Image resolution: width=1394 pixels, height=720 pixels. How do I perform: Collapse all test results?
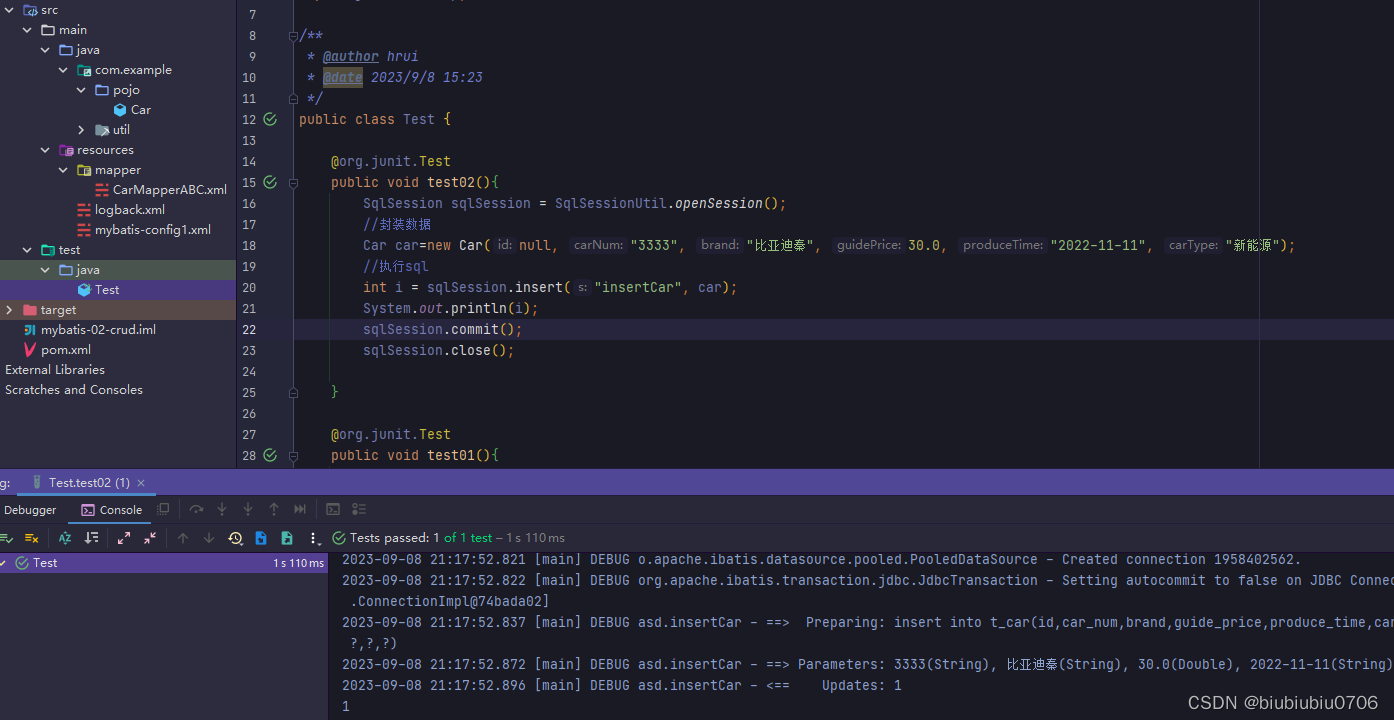(x=150, y=538)
